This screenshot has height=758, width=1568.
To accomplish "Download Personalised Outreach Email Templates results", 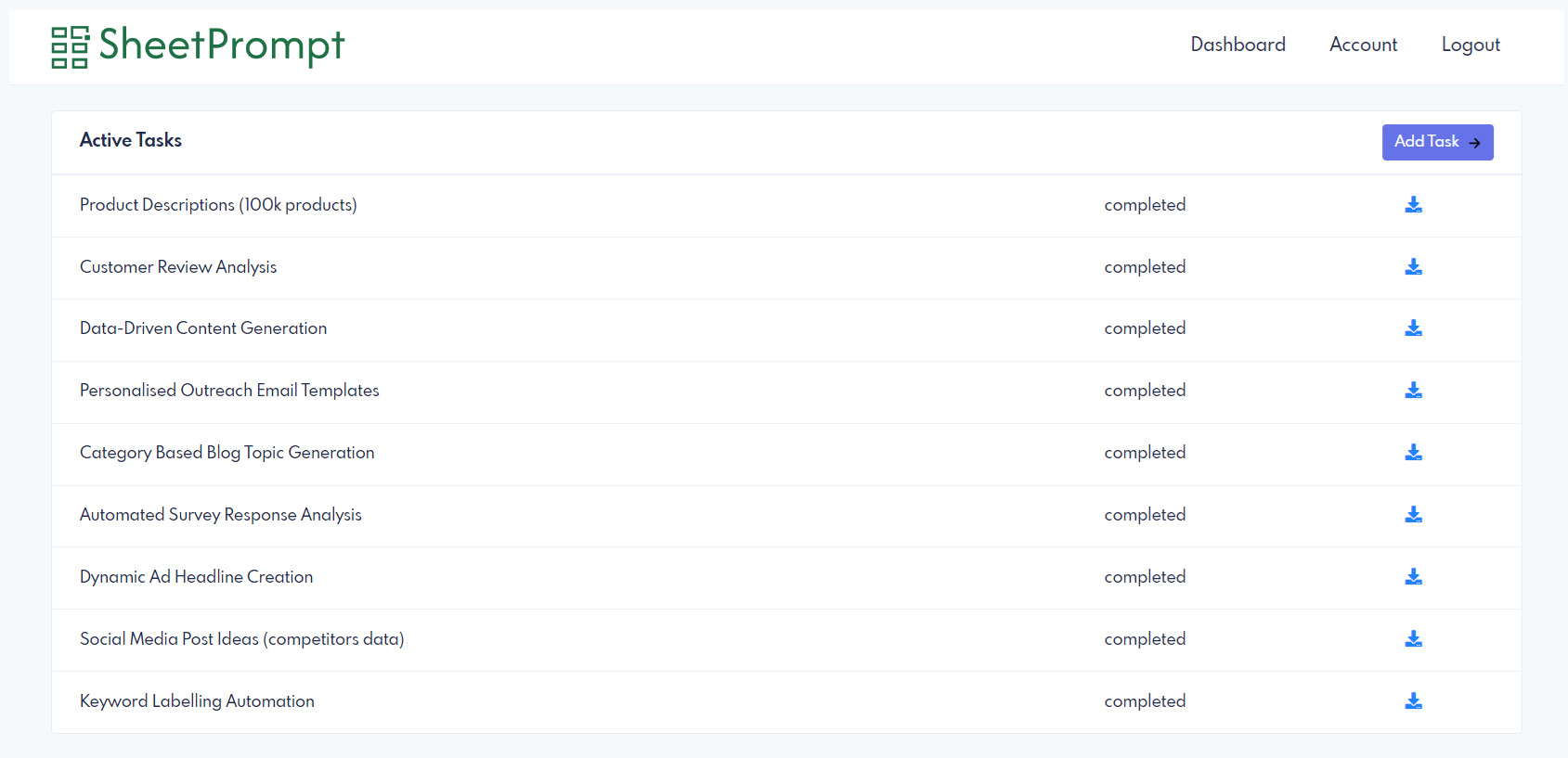I will 1413,391.
